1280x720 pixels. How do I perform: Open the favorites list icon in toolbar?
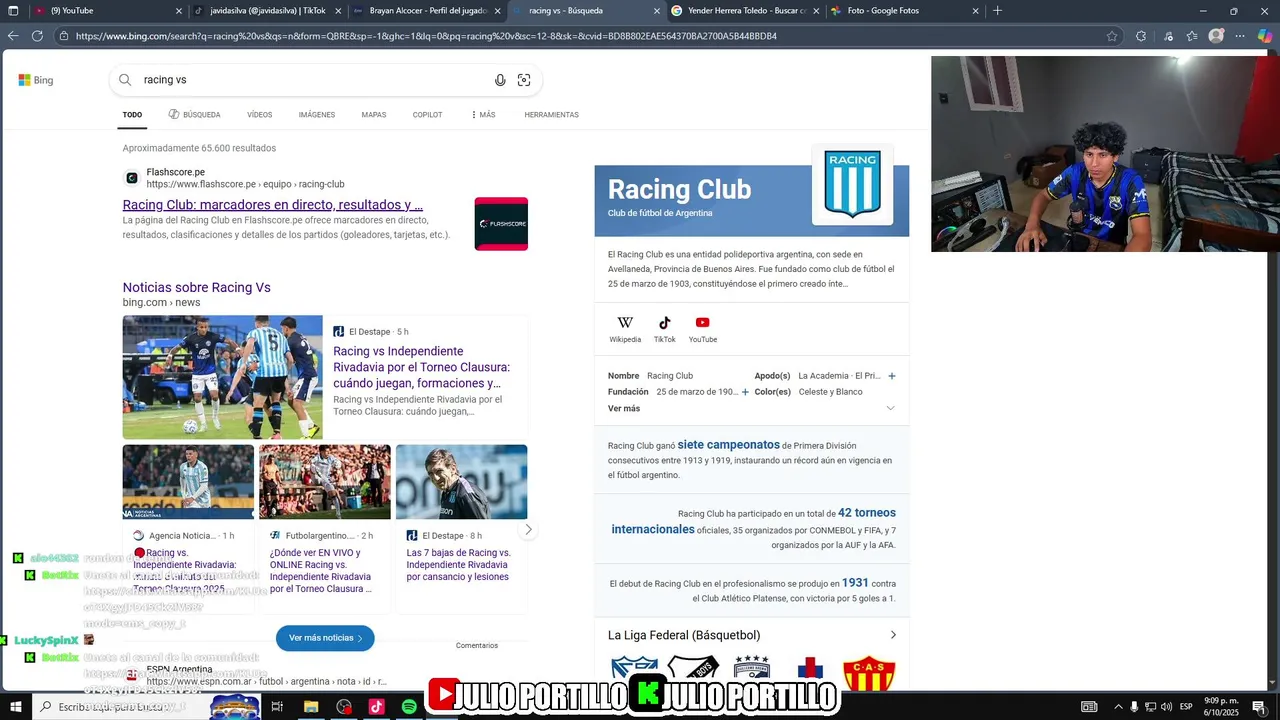[x=1192, y=36]
